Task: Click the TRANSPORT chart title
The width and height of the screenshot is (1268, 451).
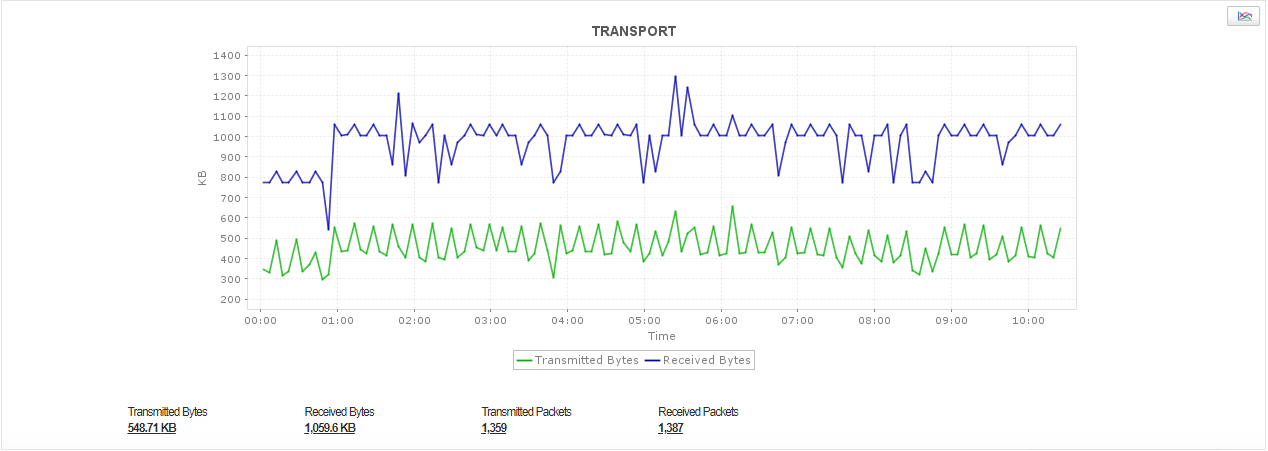Action: 634,31
